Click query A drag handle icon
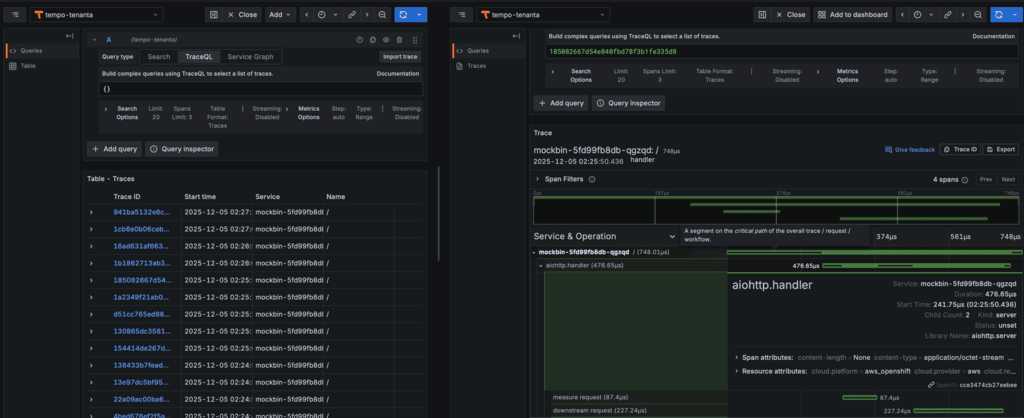1024x418 pixels. tap(415, 40)
